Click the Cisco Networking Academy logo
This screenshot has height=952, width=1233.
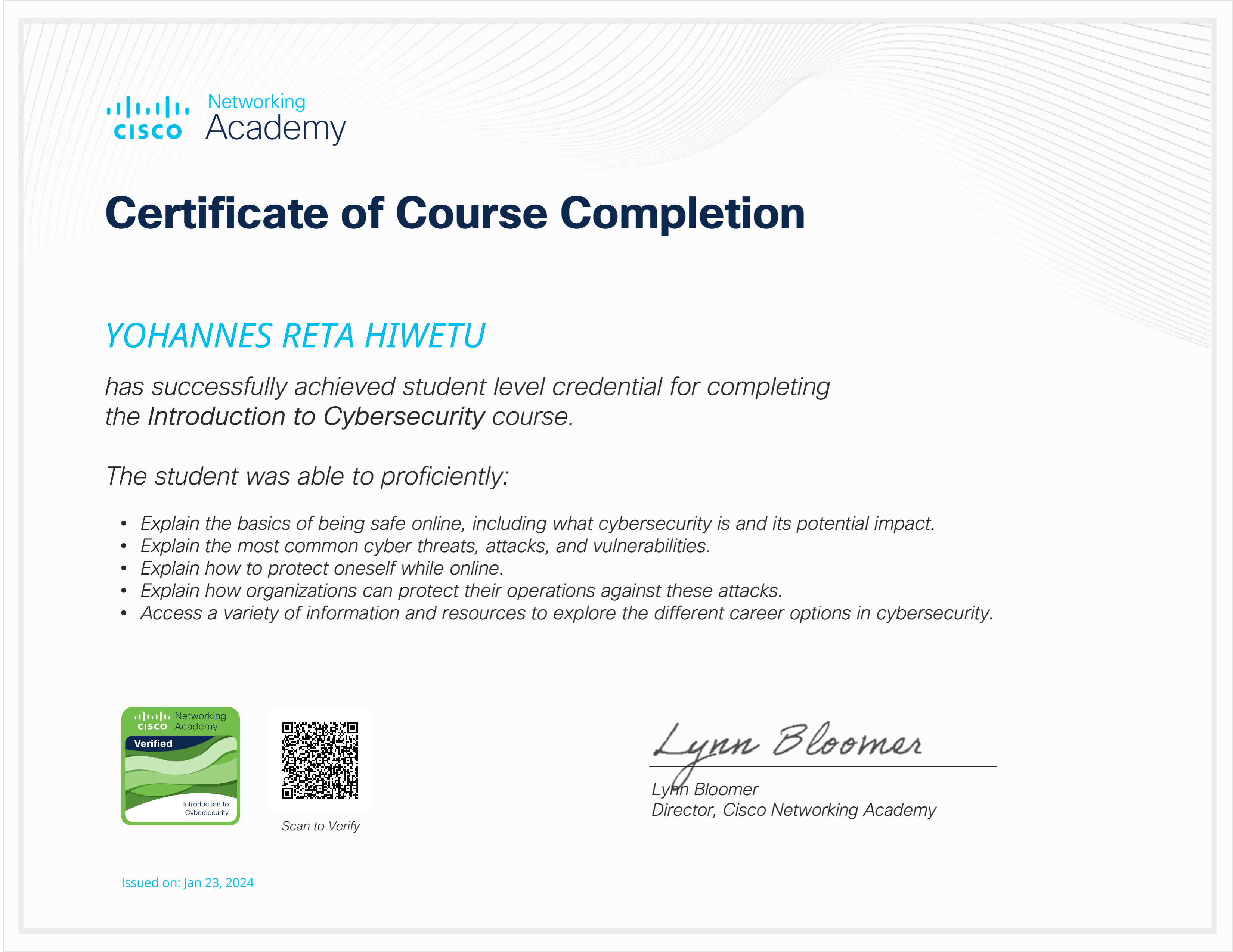click(x=226, y=118)
